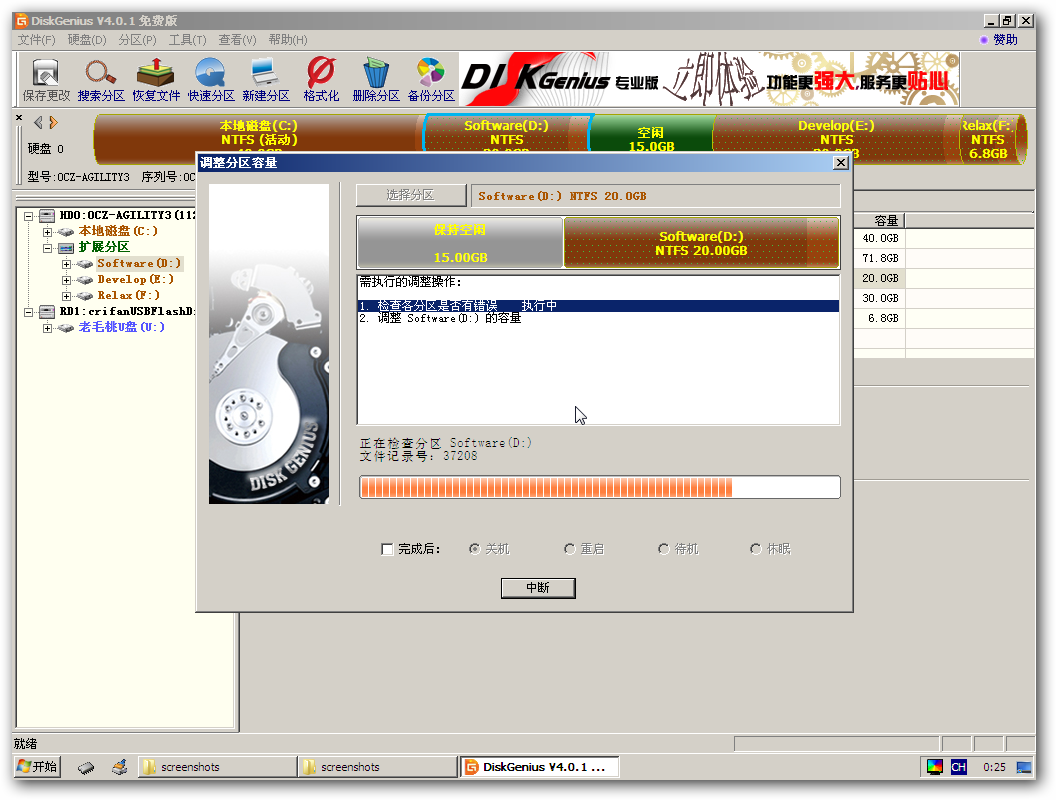Switch to second screenshots taskbar window
The width and height of the screenshot is (1056, 800).
[x=377, y=767]
